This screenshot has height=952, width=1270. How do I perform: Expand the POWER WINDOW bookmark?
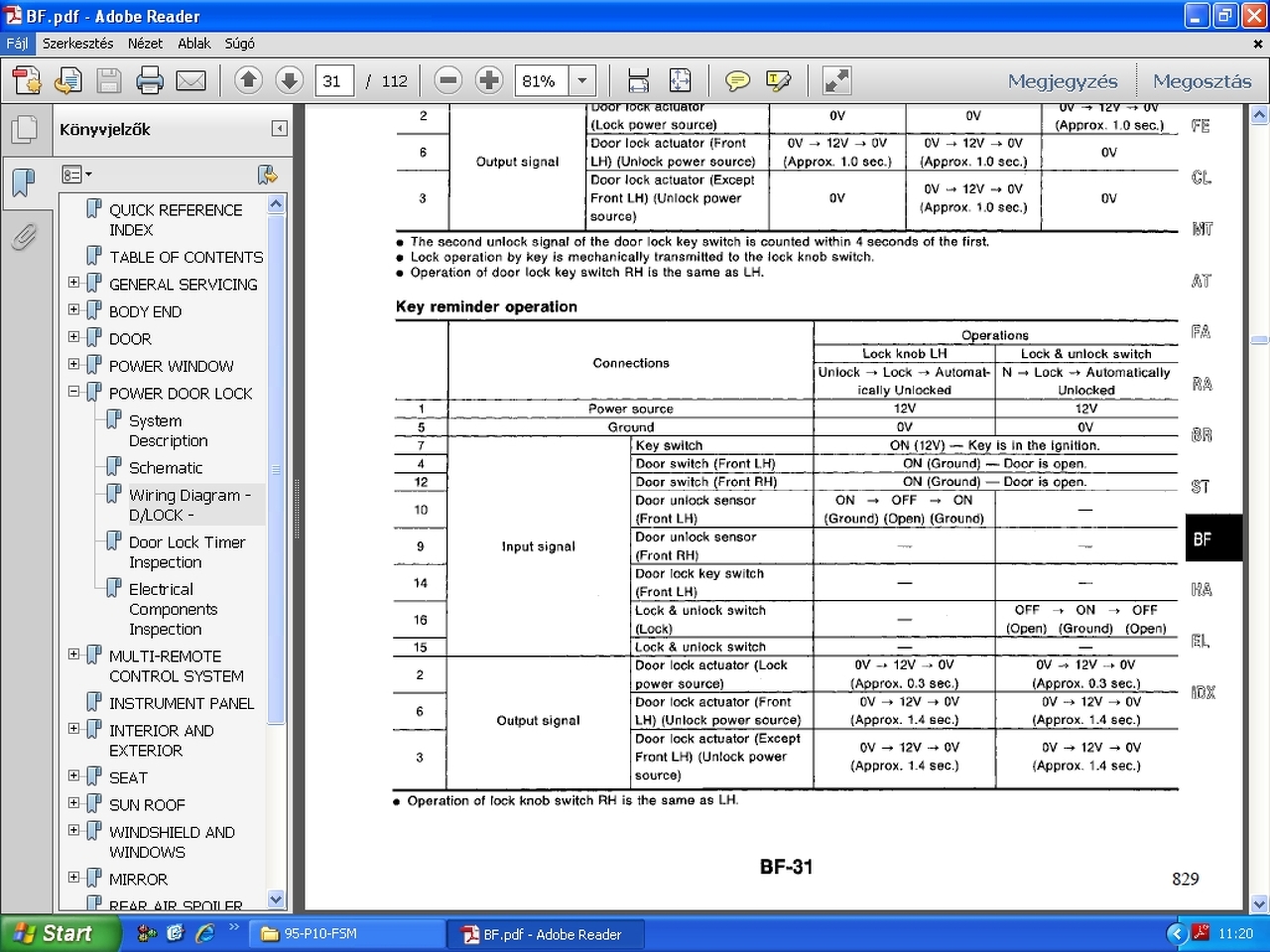point(73,365)
